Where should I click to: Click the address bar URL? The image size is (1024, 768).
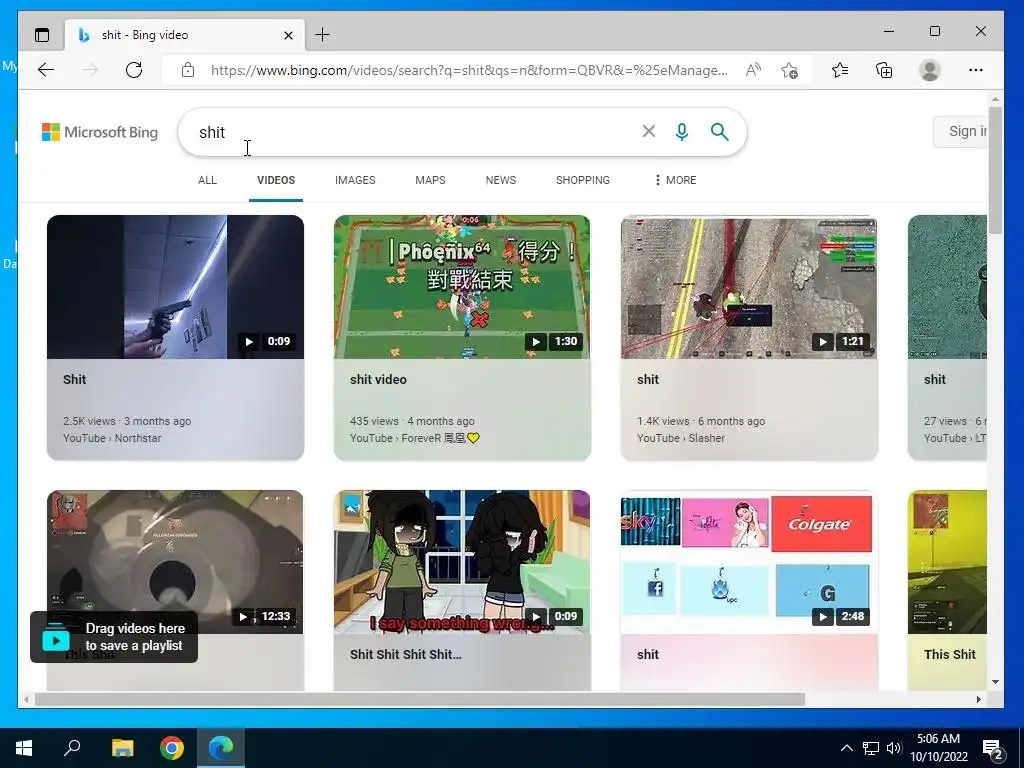coord(469,70)
